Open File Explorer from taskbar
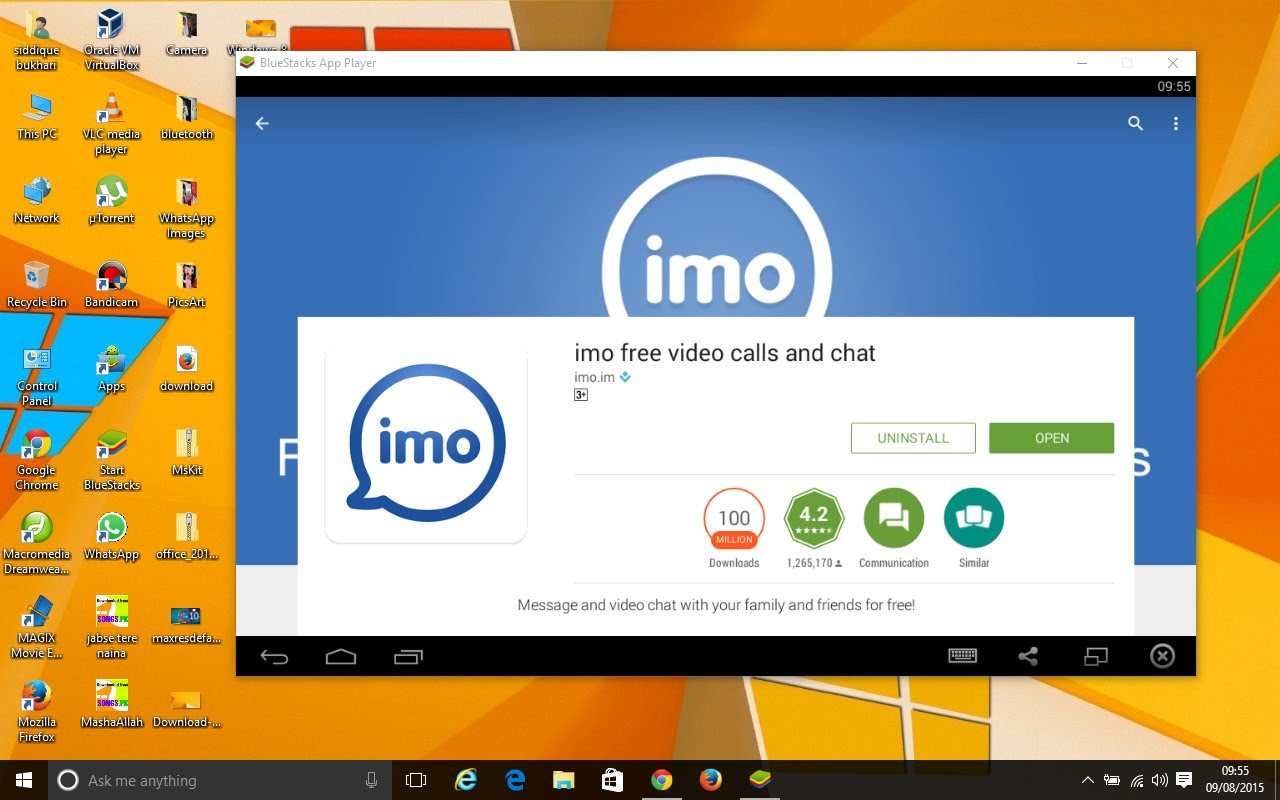The image size is (1280, 800). coord(564,780)
